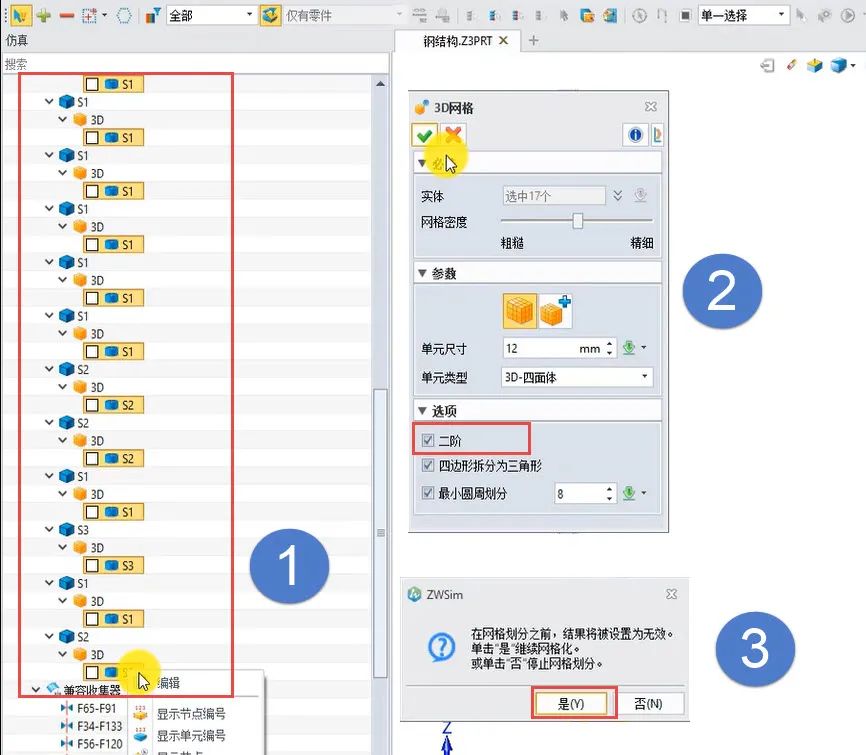Click the green plus add icon

pos(43,15)
